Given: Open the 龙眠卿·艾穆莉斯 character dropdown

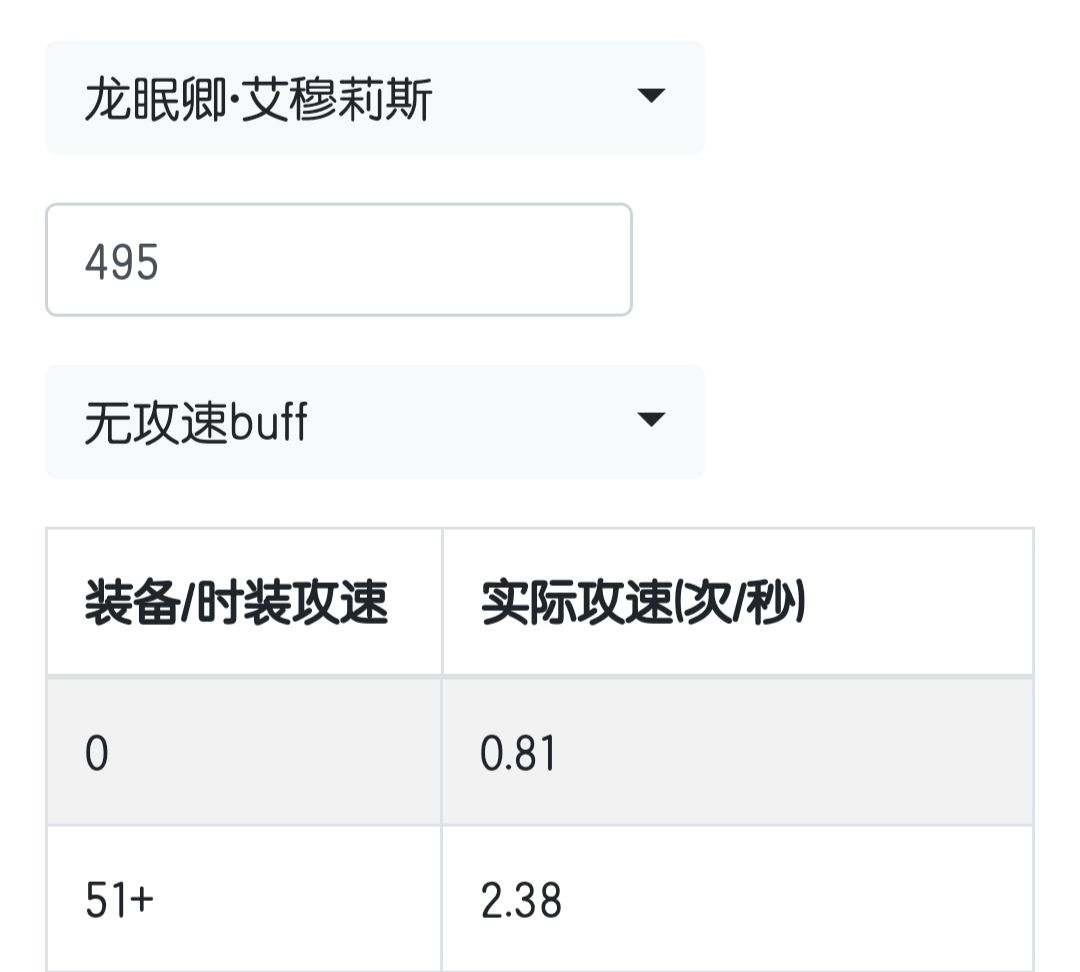Looking at the screenshot, I should pyautogui.click(x=374, y=98).
